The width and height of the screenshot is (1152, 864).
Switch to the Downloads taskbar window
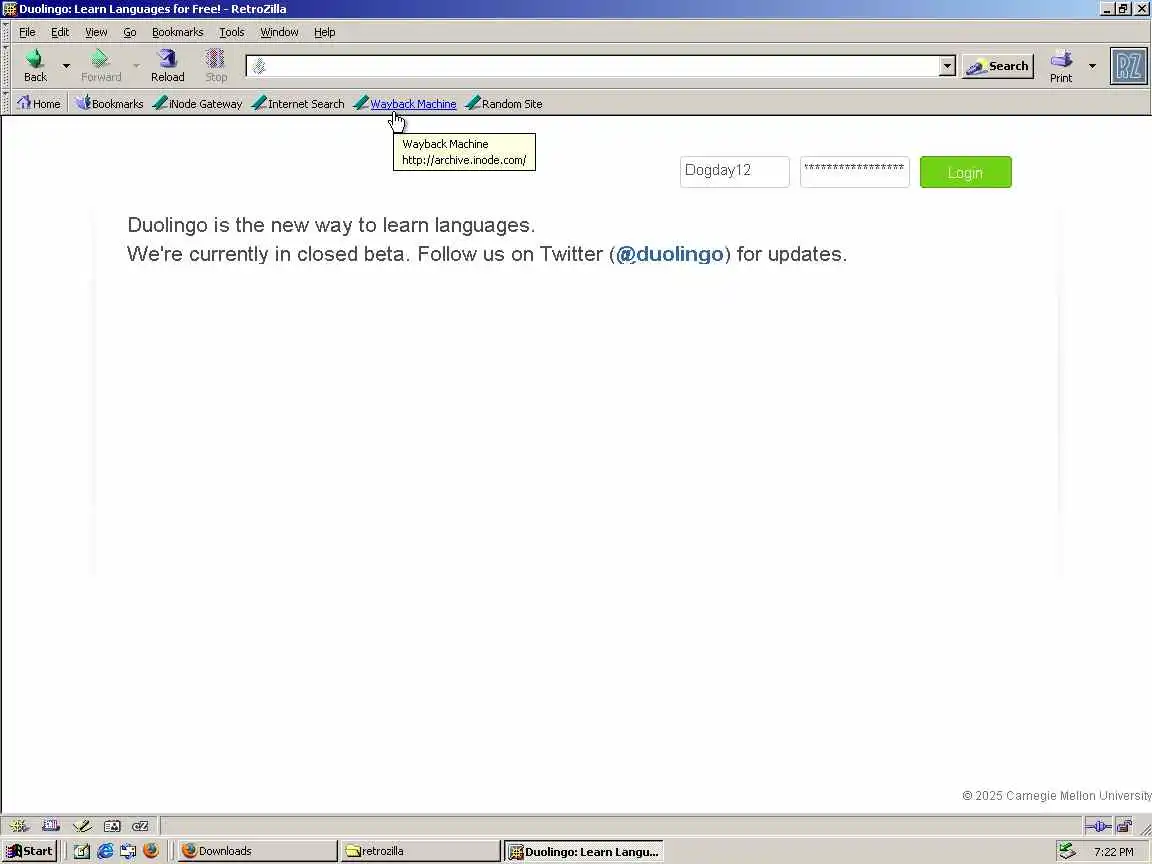pyautogui.click(x=258, y=851)
